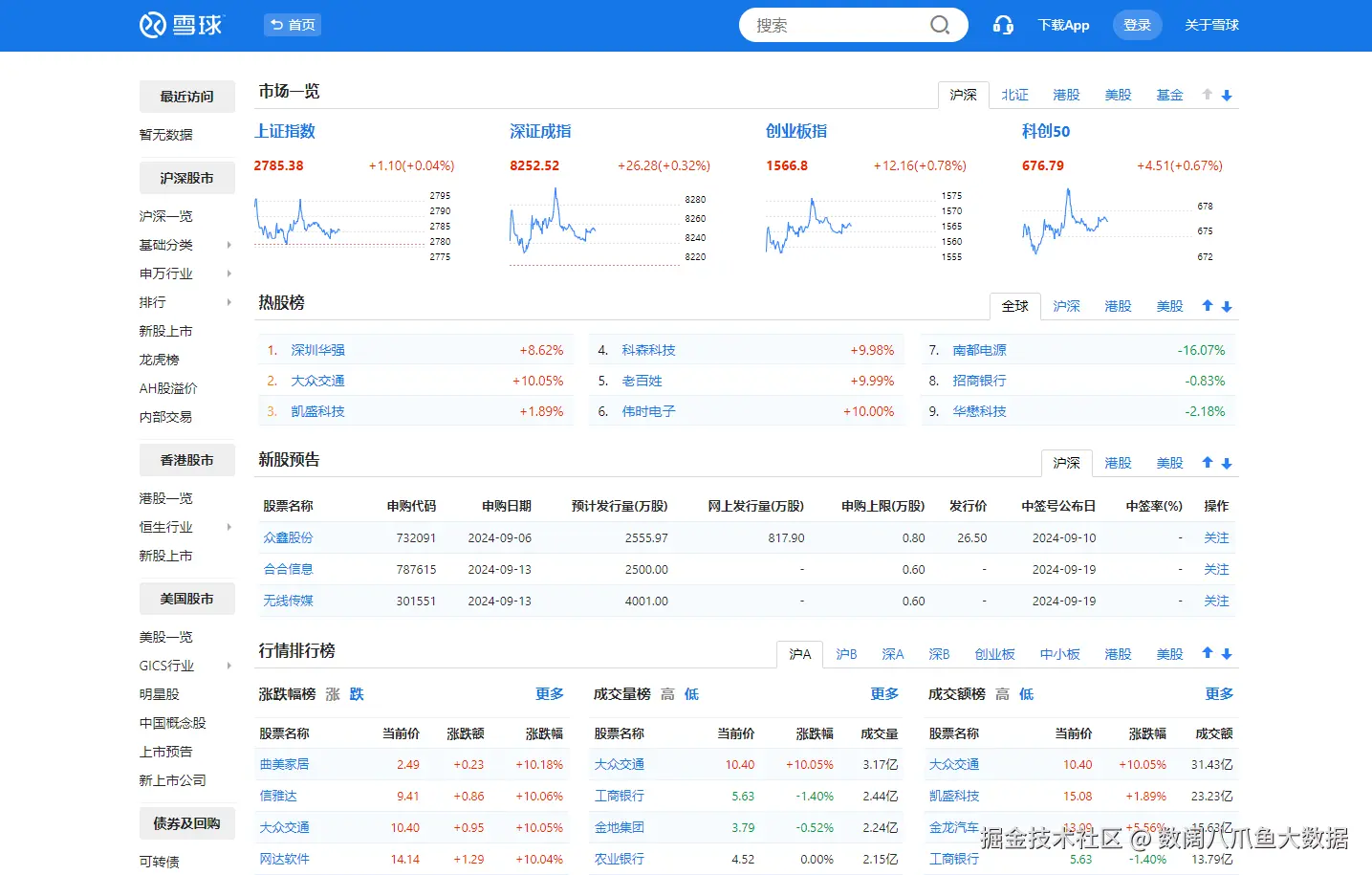
Task: Open 曲美家居 in the gainers list
Action: tap(284, 764)
